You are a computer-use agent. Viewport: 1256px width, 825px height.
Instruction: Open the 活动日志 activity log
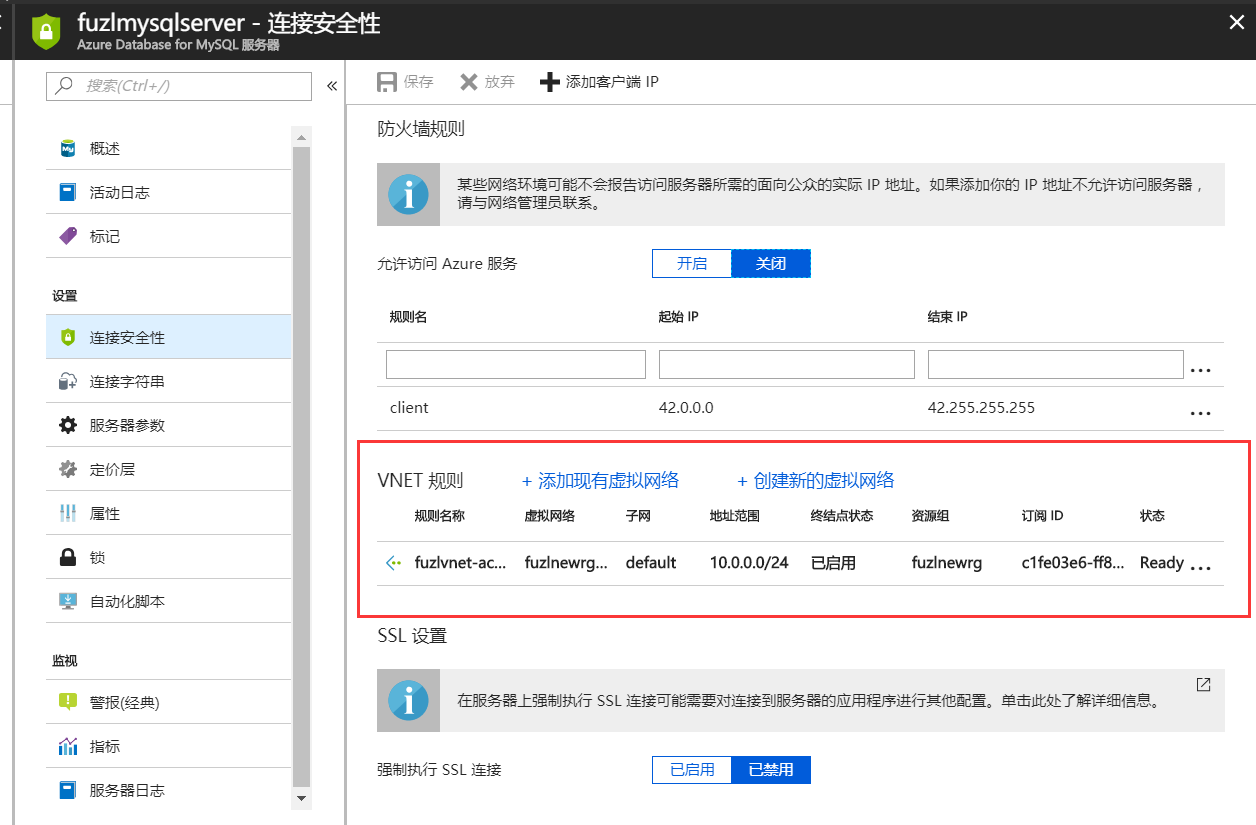click(x=113, y=192)
